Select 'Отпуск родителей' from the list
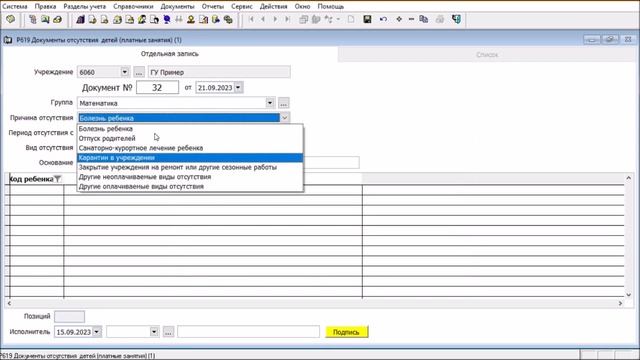The image size is (640, 360). (190, 138)
